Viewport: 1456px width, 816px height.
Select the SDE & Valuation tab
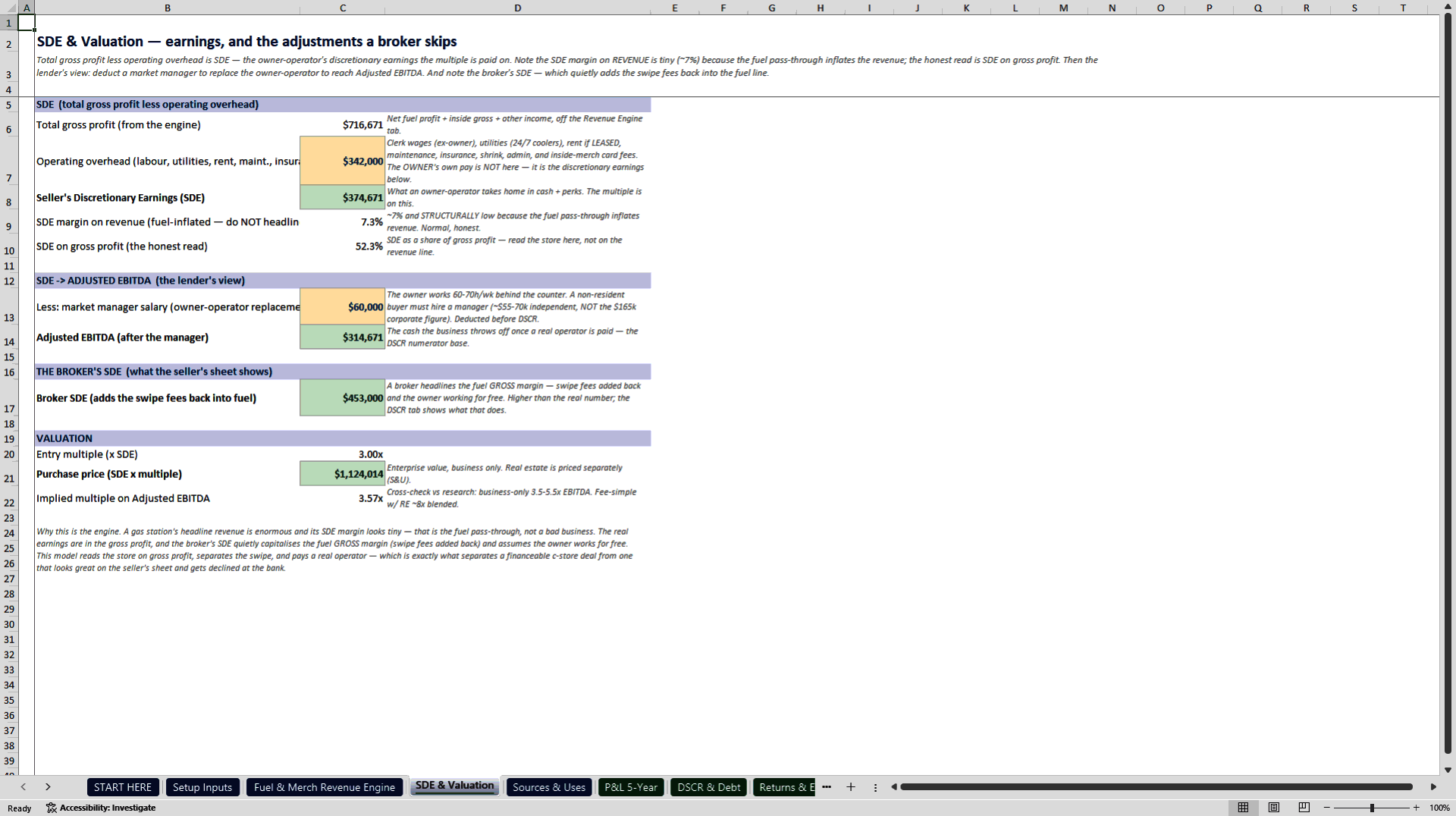coord(454,786)
